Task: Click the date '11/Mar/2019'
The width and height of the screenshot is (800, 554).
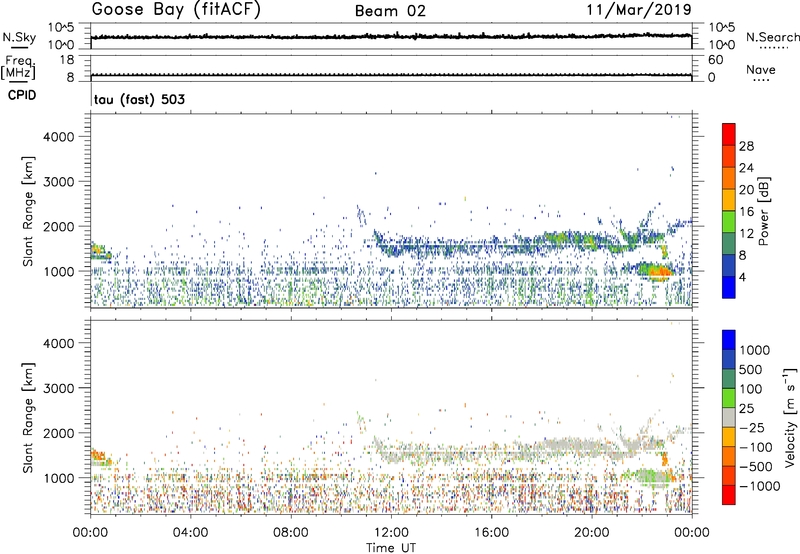Action: click(639, 10)
